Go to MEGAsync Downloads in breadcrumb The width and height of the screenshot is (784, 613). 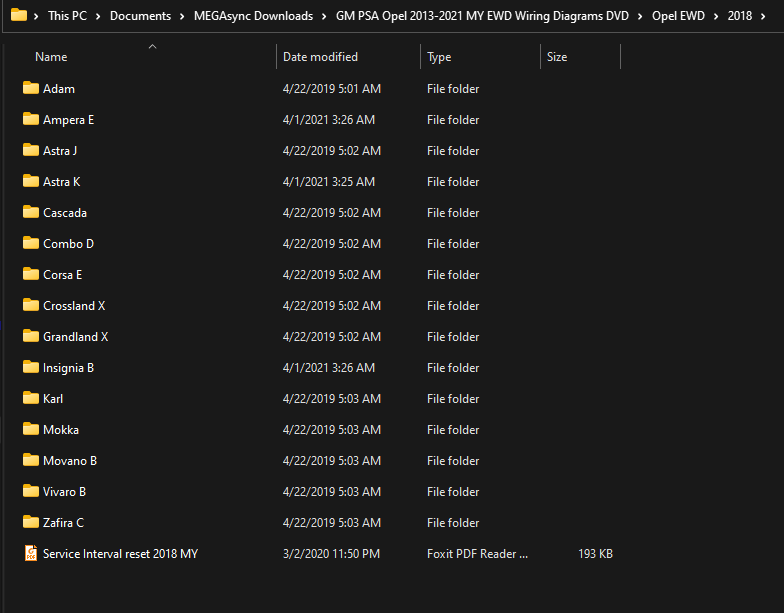(254, 16)
